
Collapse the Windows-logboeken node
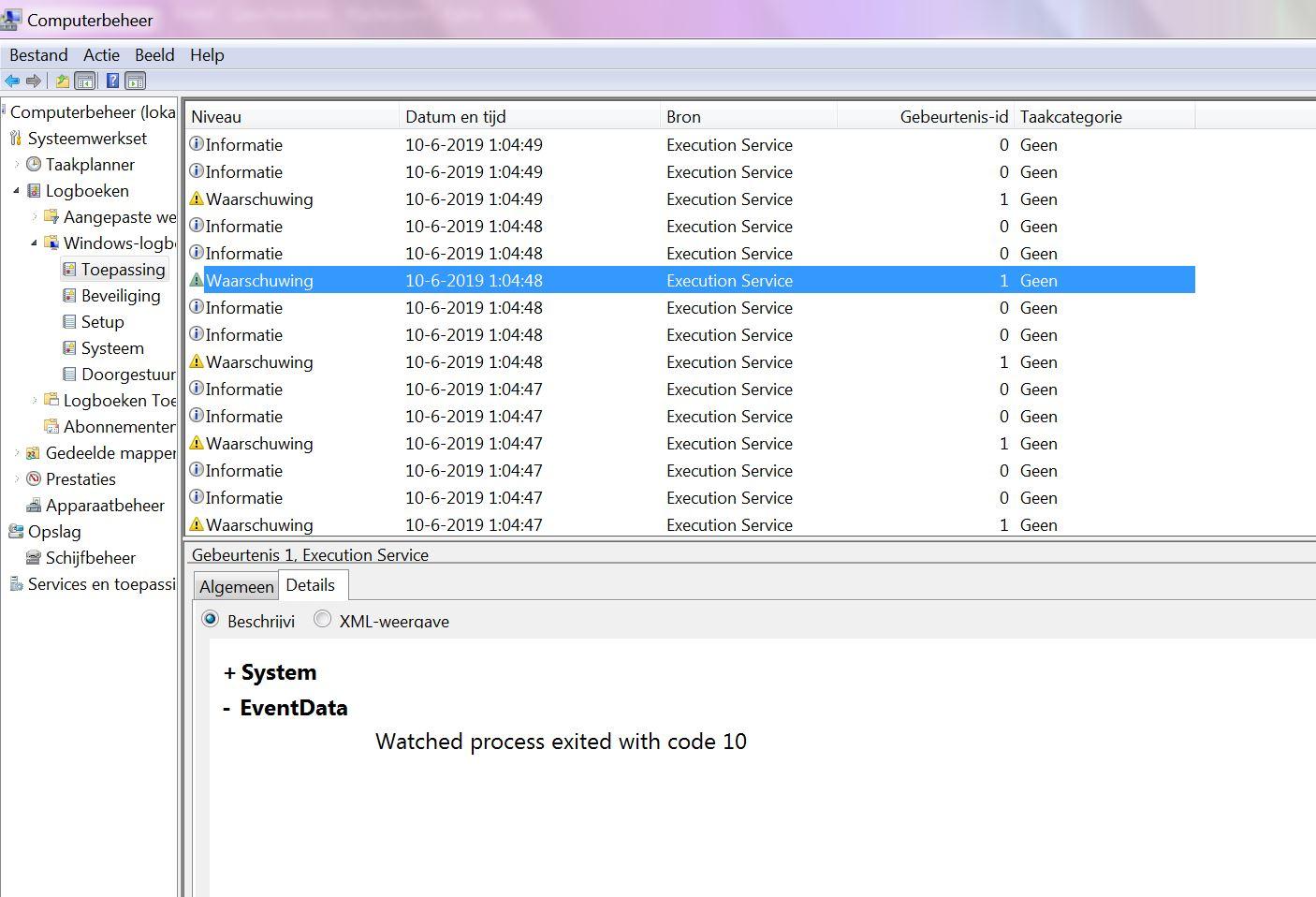[x=35, y=243]
